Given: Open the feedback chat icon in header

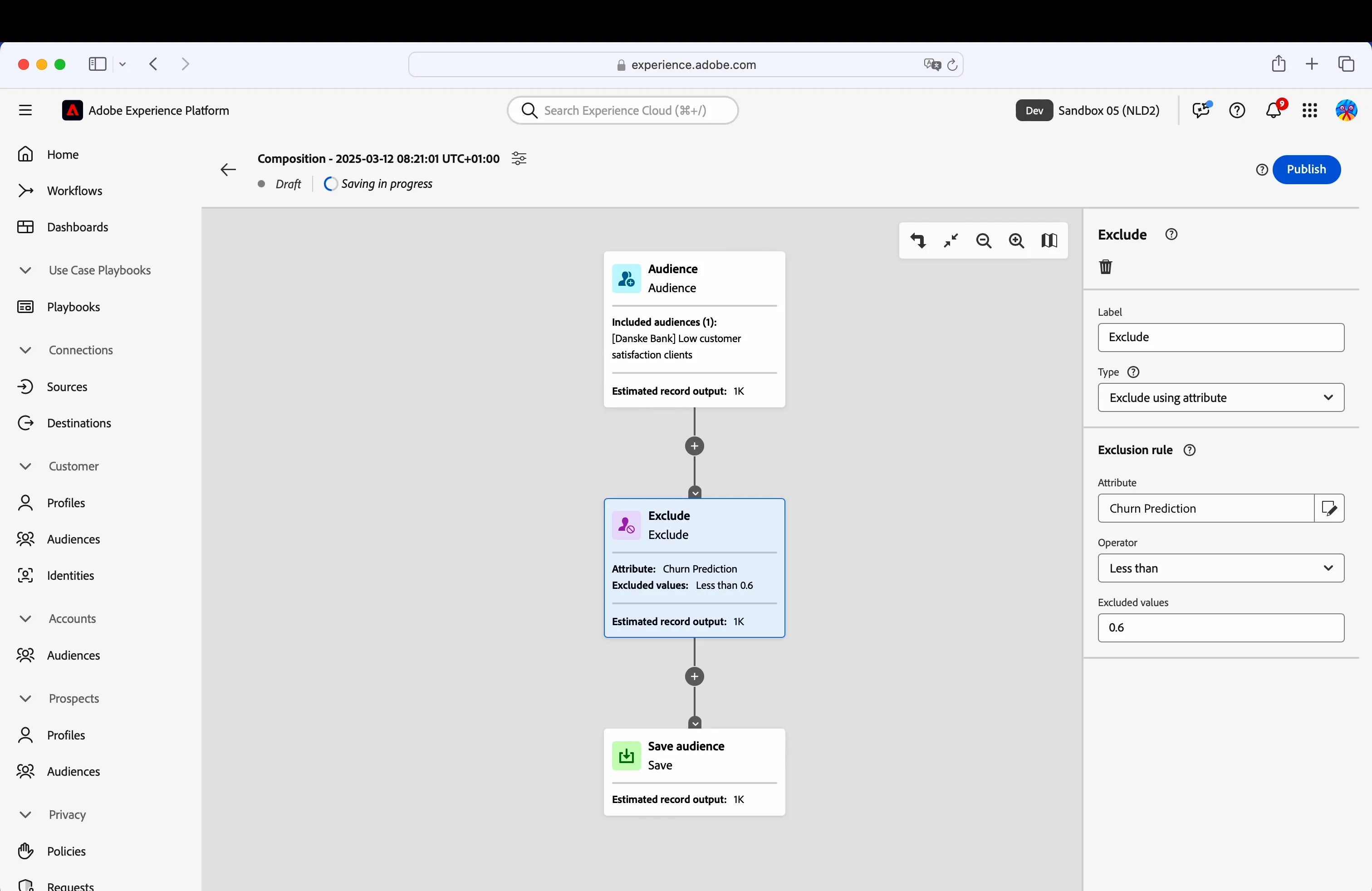Looking at the screenshot, I should pyautogui.click(x=1201, y=110).
